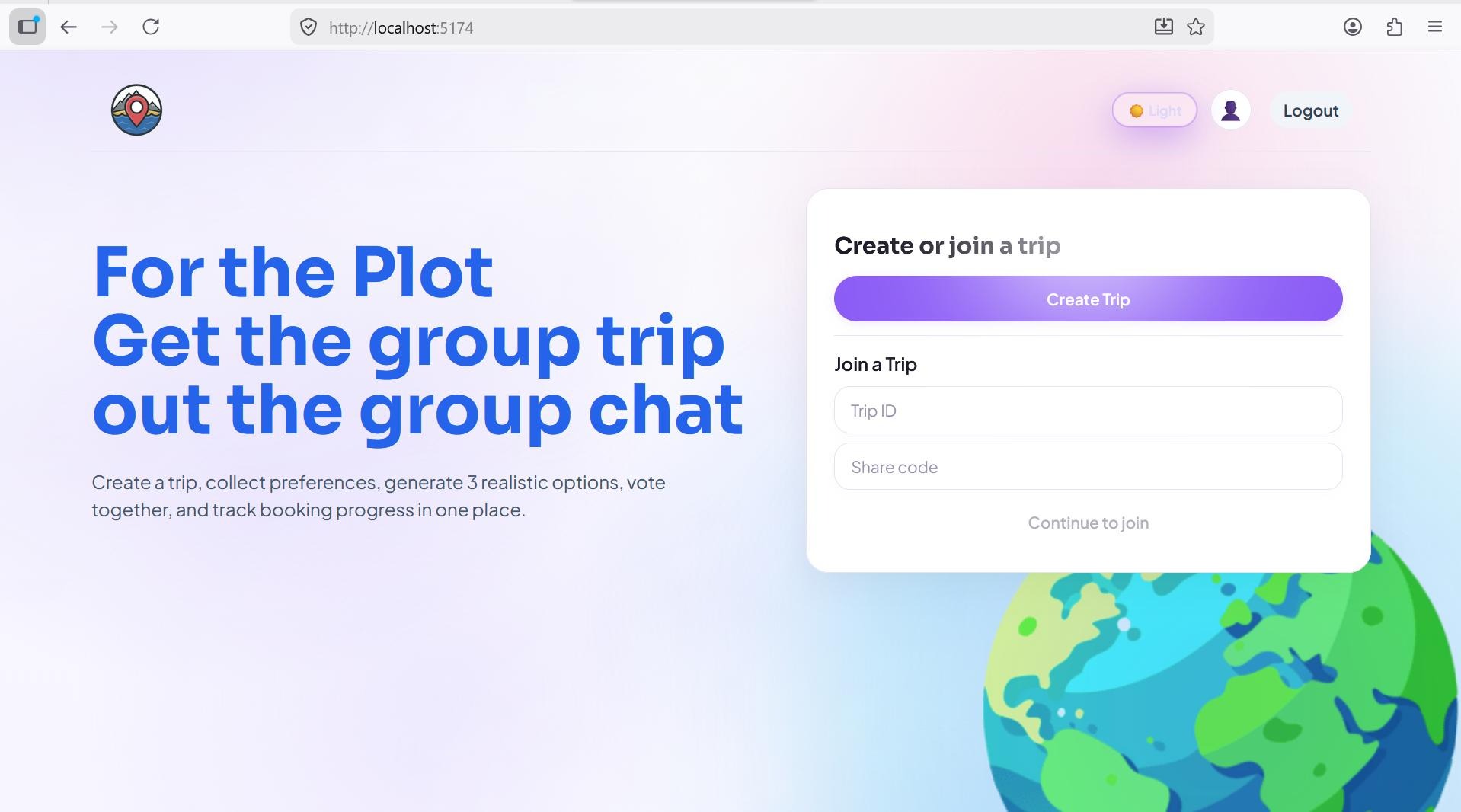The width and height of the screenshot is (1461, 812).
Task: Open the browser extensions puzzle icon
Action: pyautogui.click(x=1394, y=27)
